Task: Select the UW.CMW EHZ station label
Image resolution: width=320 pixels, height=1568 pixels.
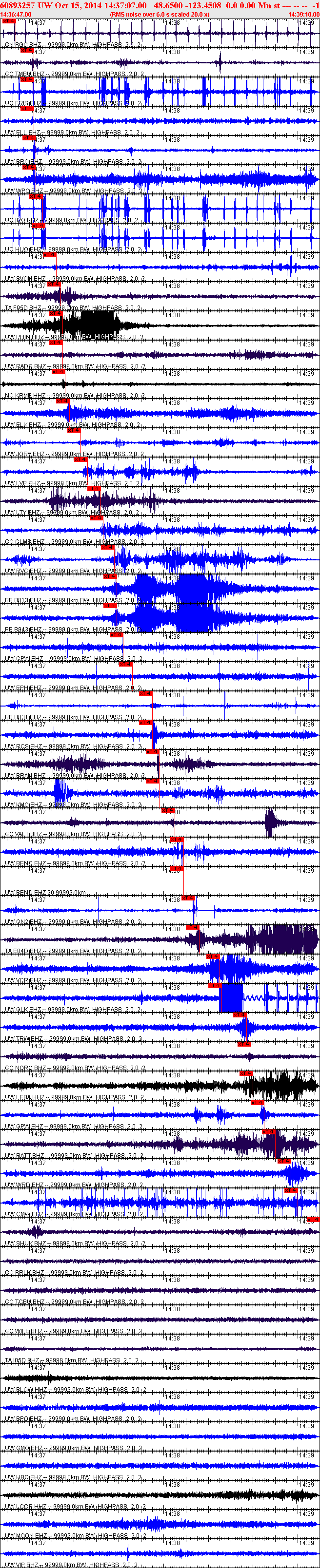Action: click(x=74, y=1214)
